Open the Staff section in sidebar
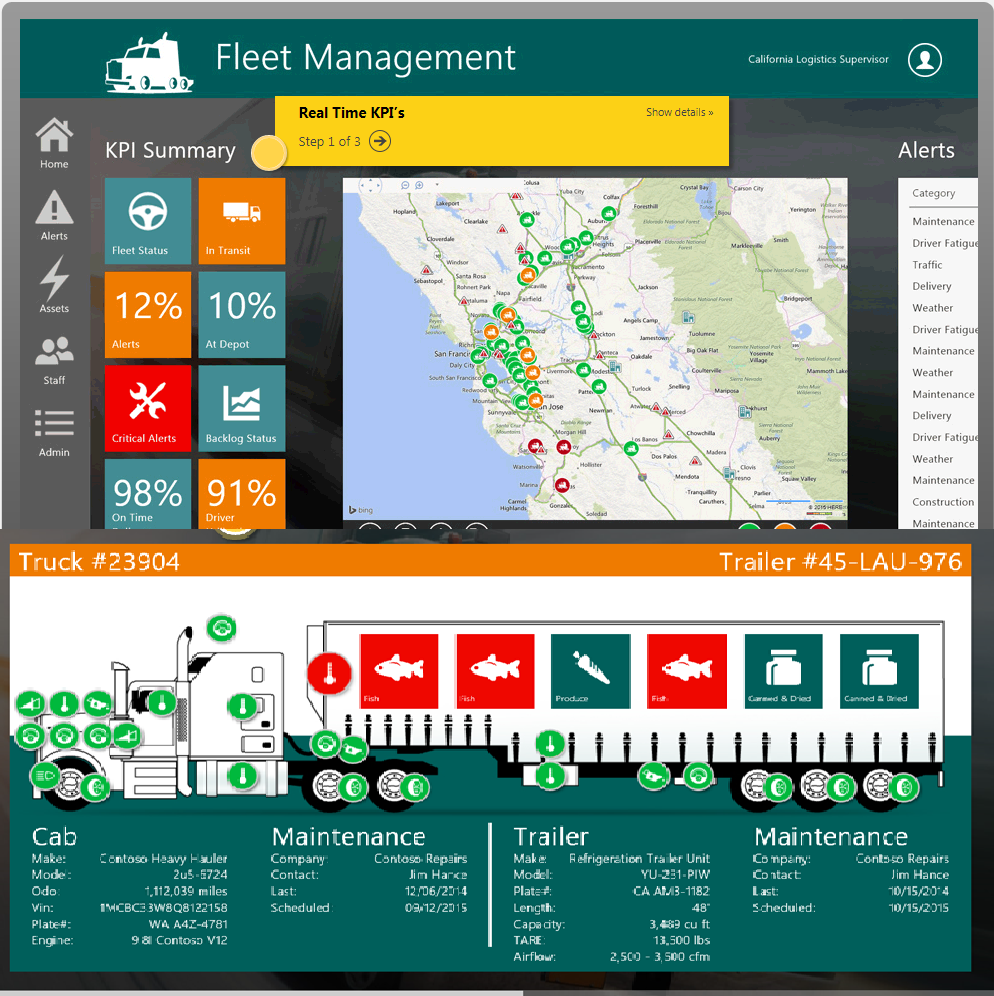 54,361
